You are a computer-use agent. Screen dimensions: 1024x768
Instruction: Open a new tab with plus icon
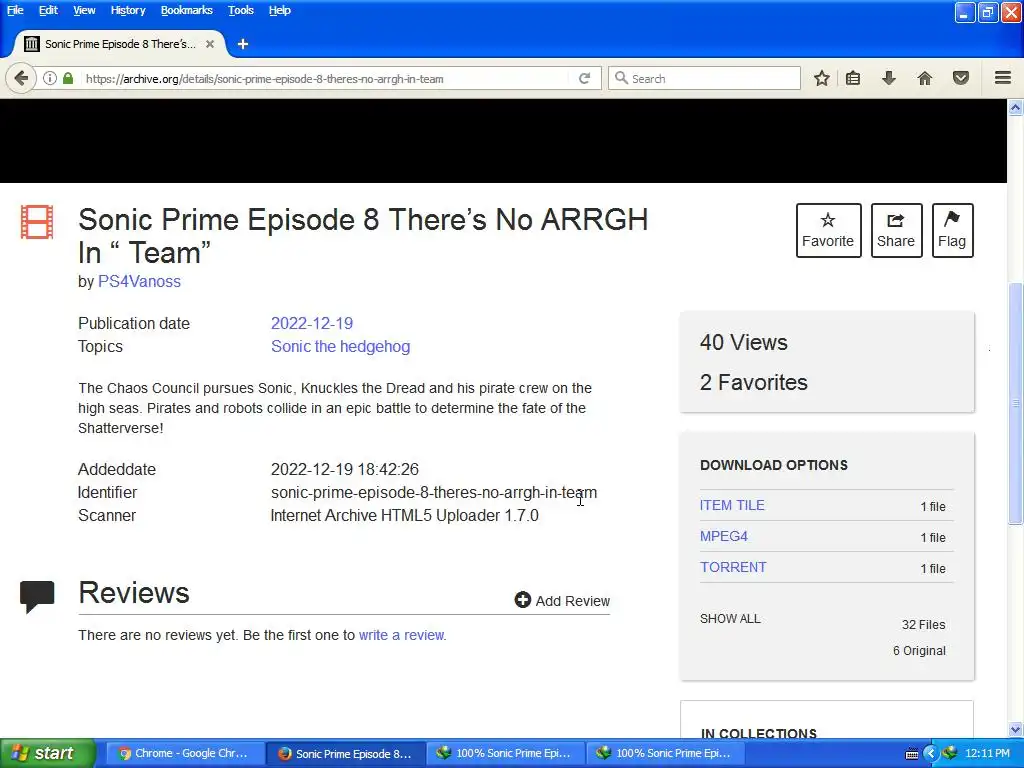tap(243, 44)
